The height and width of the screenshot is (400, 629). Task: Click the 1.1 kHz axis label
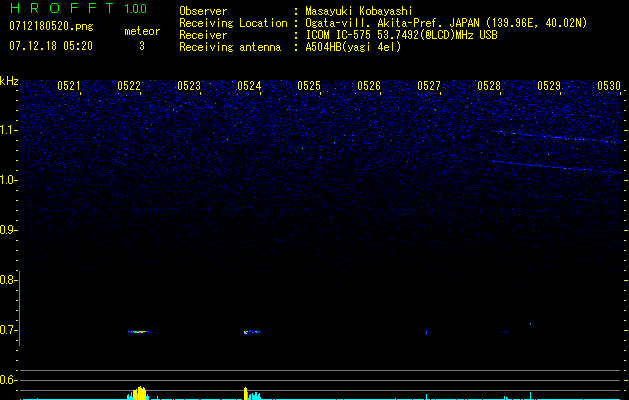(9, 130)
